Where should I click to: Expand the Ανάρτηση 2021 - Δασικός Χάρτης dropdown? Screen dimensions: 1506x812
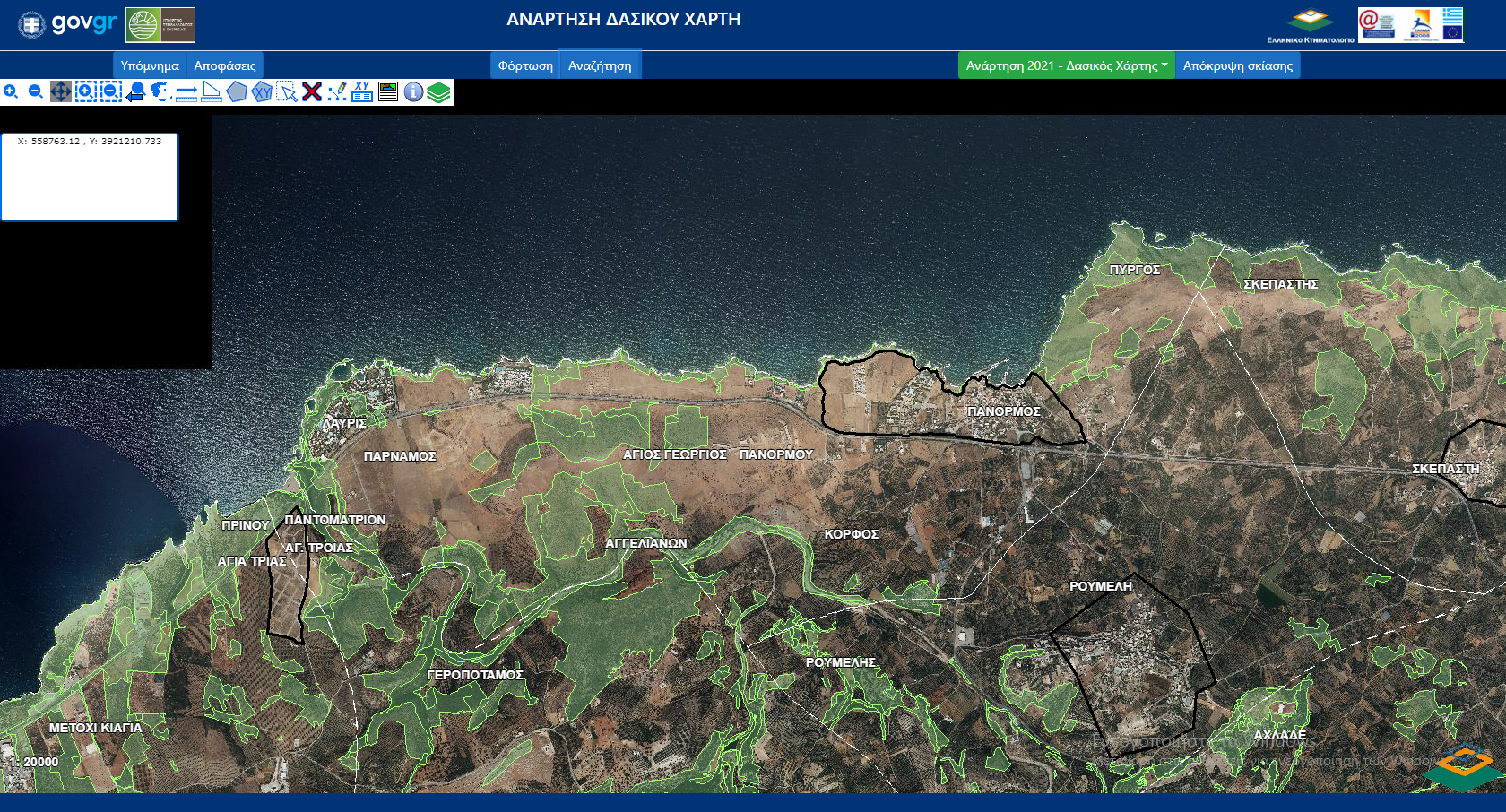[1066, 65]
